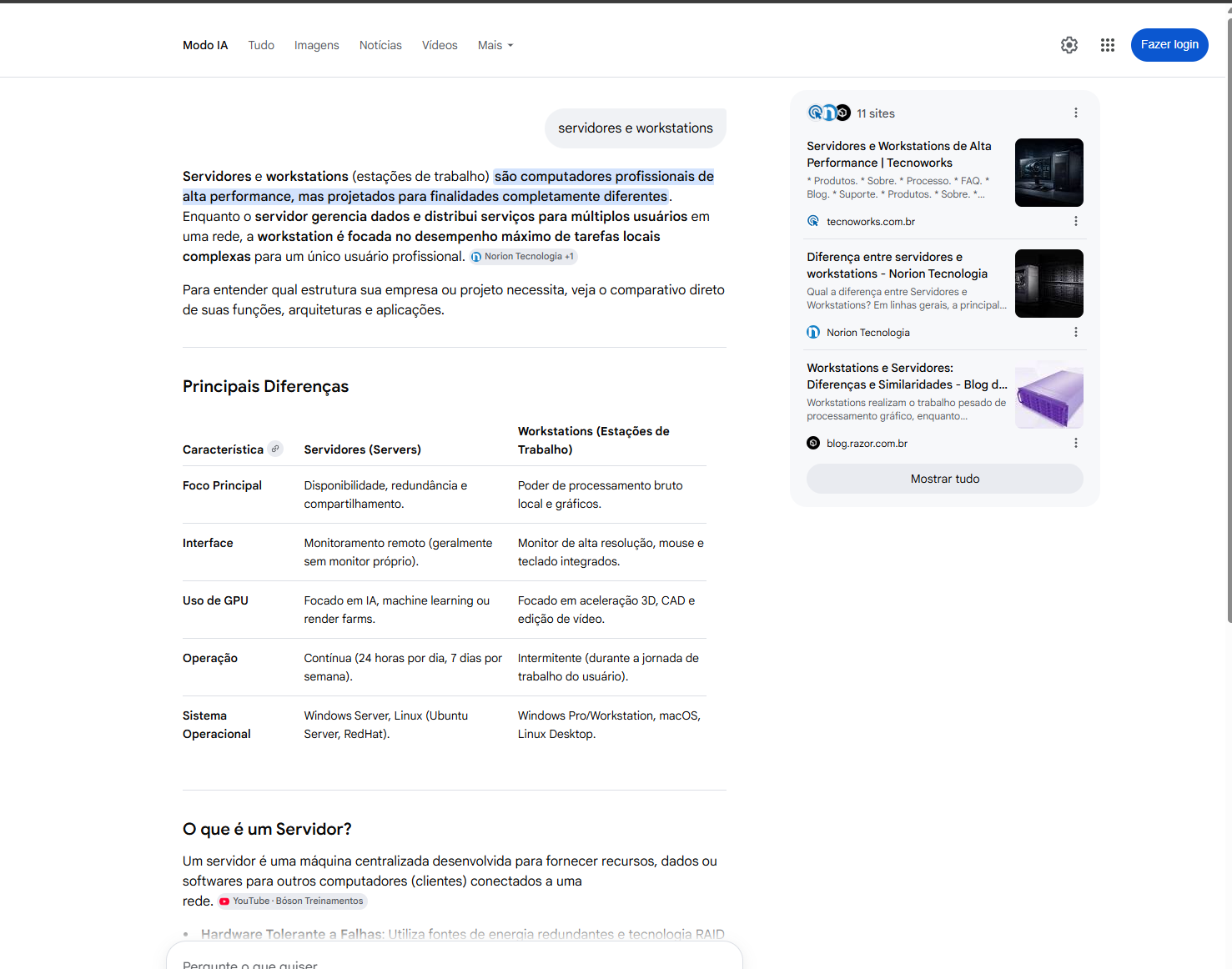The width and height of the screenshot is (1232, 969).
Task: Click the 'Interface' row label
Action: [208, 543]
